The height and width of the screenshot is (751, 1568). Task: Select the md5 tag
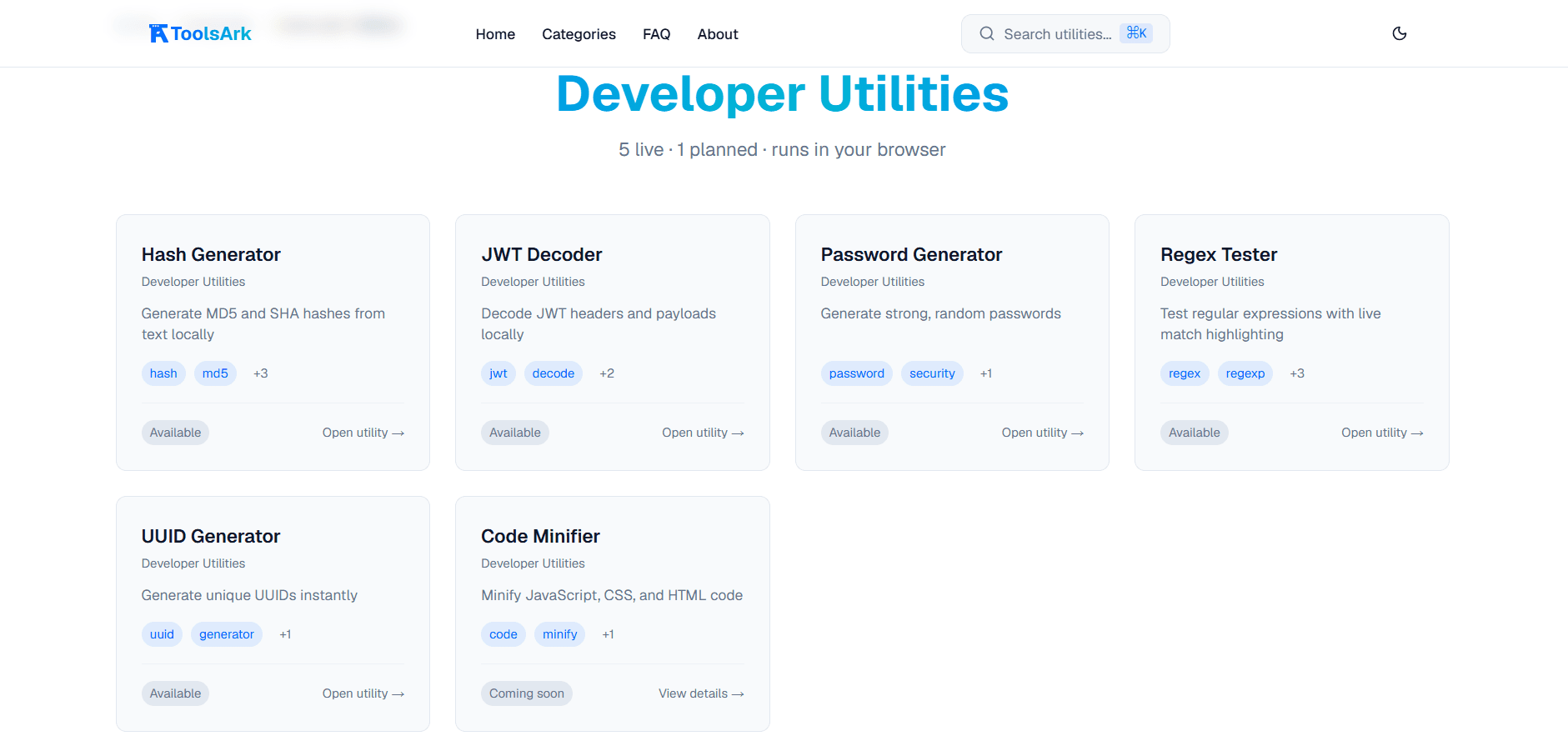pyautogui.click(x=215, y=373)
